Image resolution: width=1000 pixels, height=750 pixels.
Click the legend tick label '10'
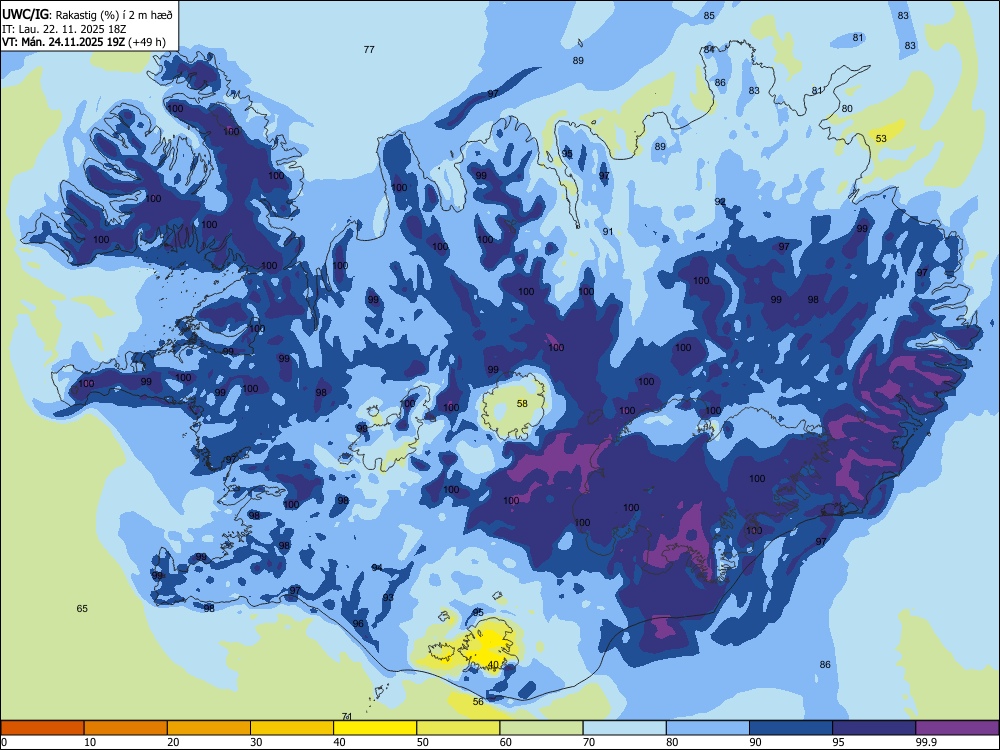[90, 742]
